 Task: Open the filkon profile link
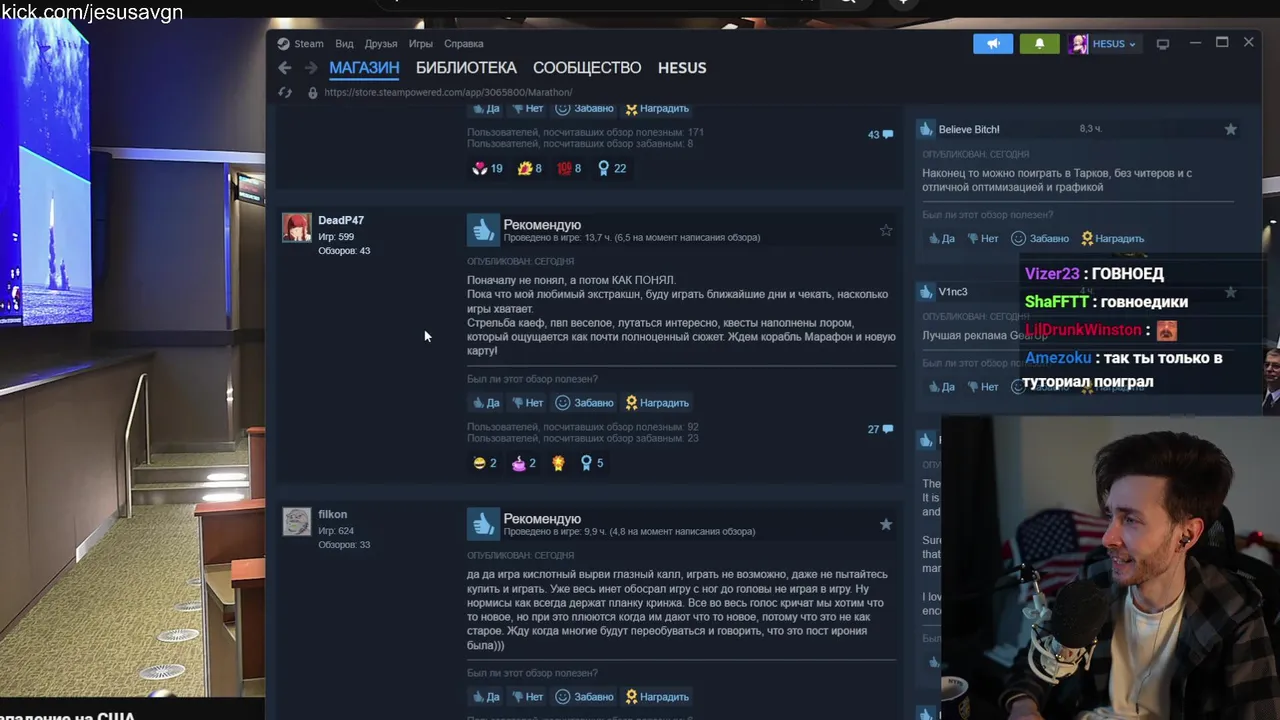[x=333, y=514]
